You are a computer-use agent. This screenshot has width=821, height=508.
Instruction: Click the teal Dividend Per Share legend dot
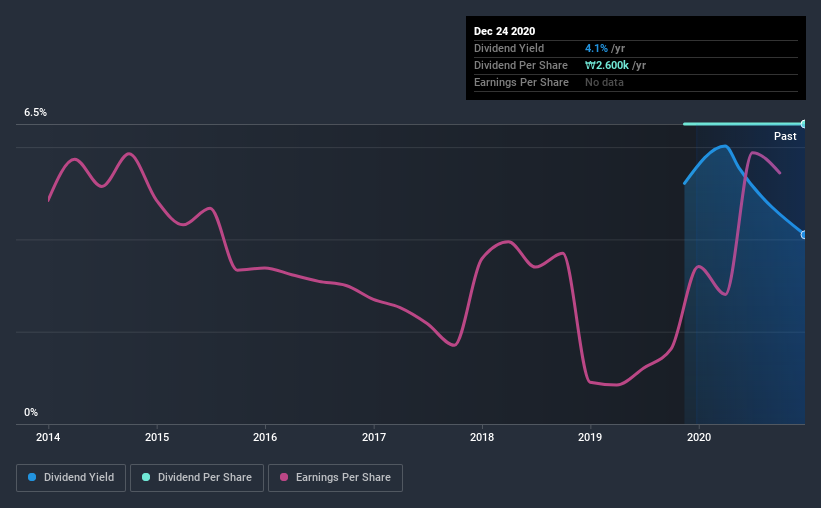tap(146, 477)
